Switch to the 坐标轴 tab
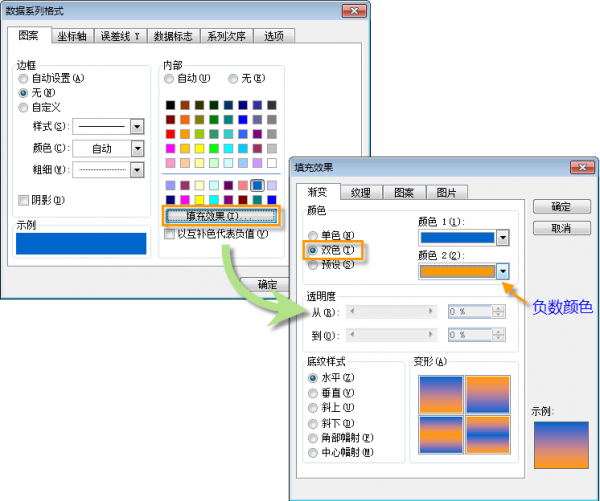 coord(72,36)
